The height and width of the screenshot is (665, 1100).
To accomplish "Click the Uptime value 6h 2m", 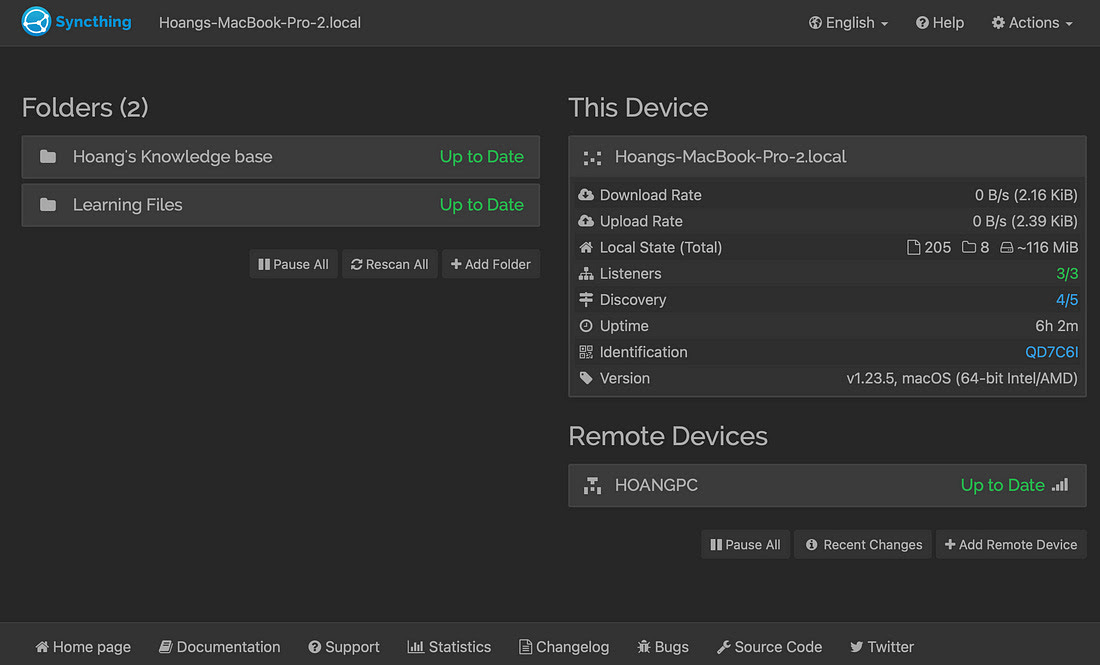I will pyautogui.click(x=1057, y=325).
